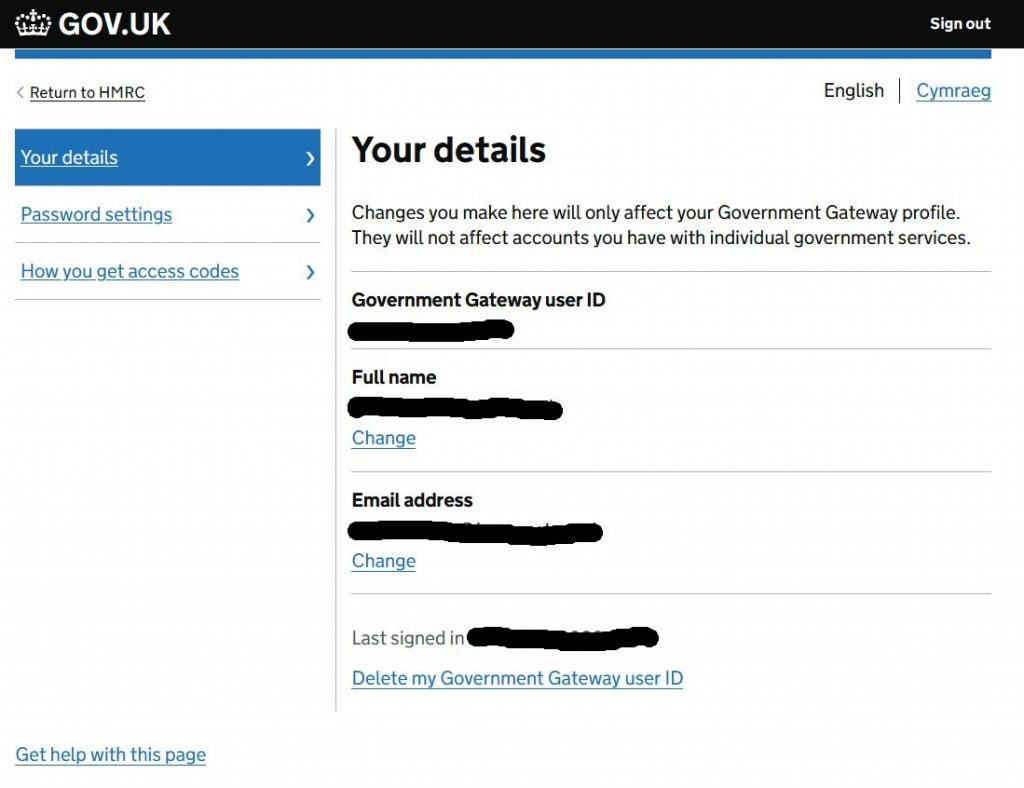Screen dimensions: 1024x788
Task: Click the back arrow beside Return to HMRC
Action: pos(20,92)
